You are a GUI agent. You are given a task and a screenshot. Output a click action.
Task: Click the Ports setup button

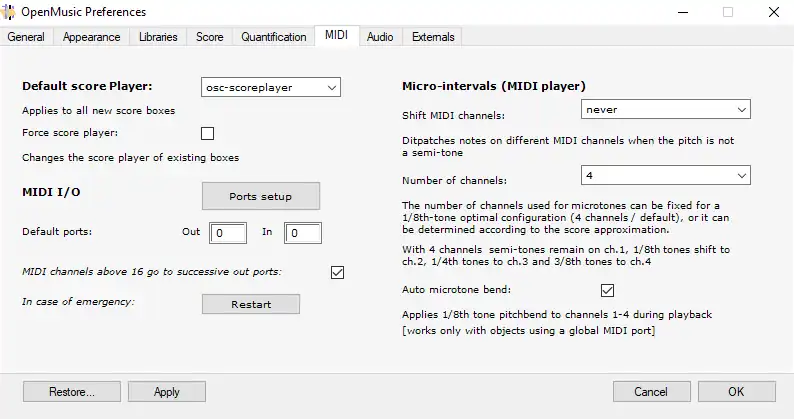click(x=261, y=196)
